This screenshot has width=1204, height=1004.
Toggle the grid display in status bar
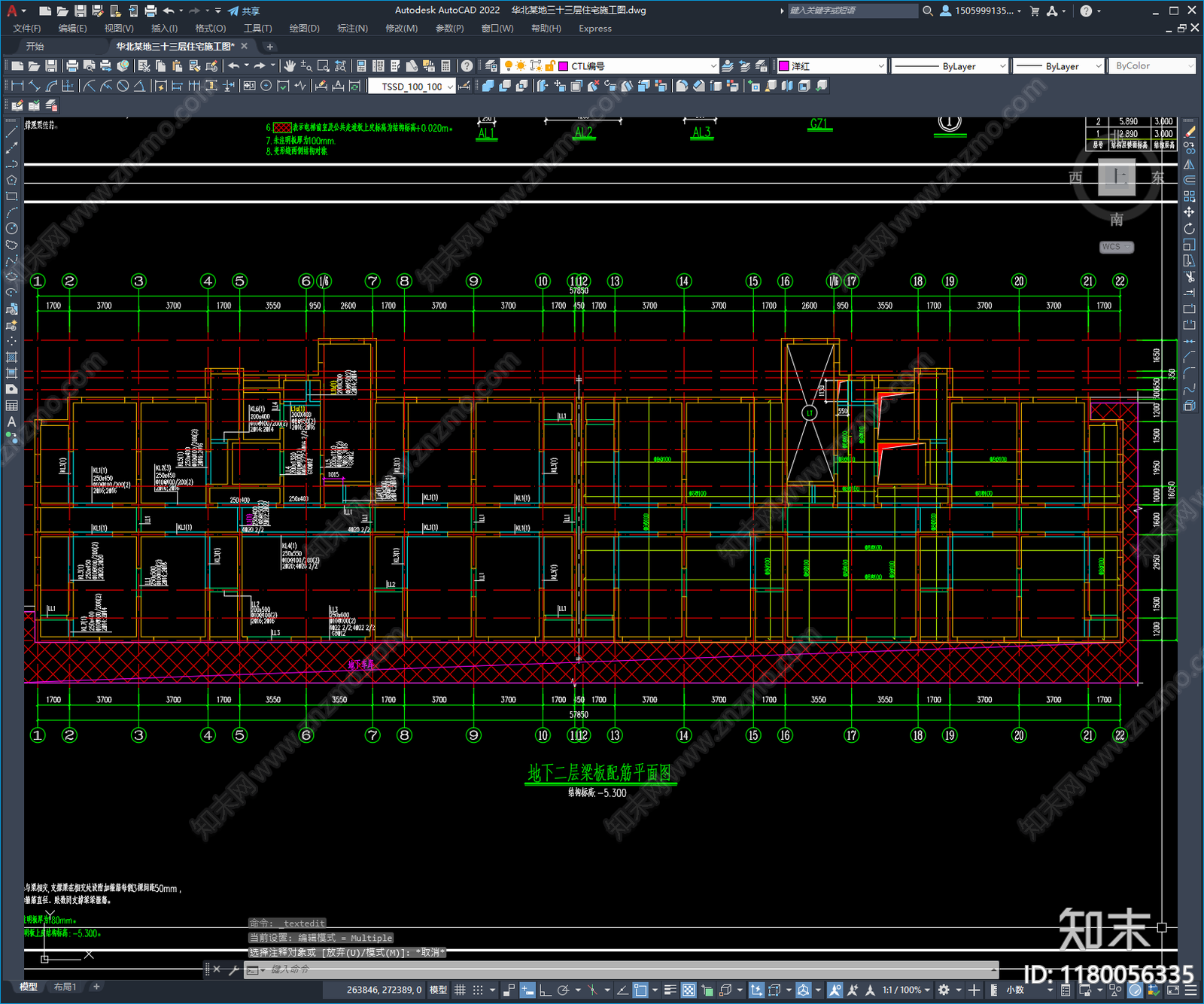click(x=460, y=990)
